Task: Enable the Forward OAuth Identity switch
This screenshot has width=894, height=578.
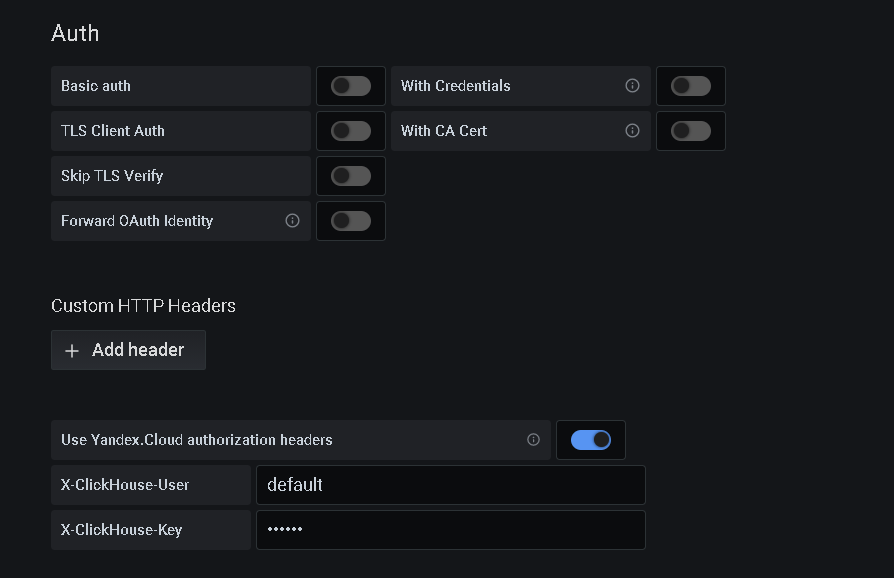Action: pyautogui.click(x=351, y=221)
